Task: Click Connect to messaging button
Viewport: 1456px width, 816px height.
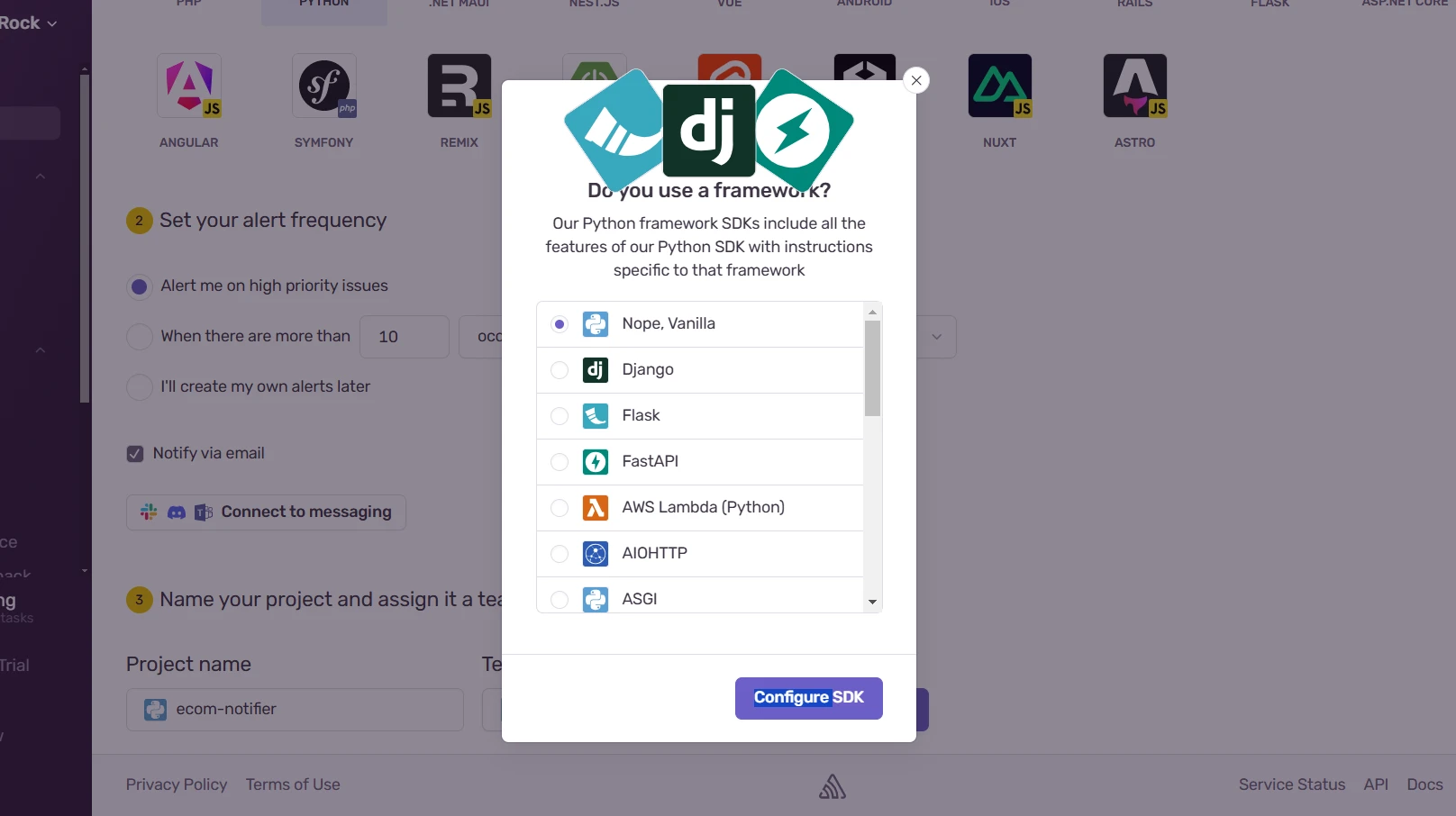Action: pos(266,512)
